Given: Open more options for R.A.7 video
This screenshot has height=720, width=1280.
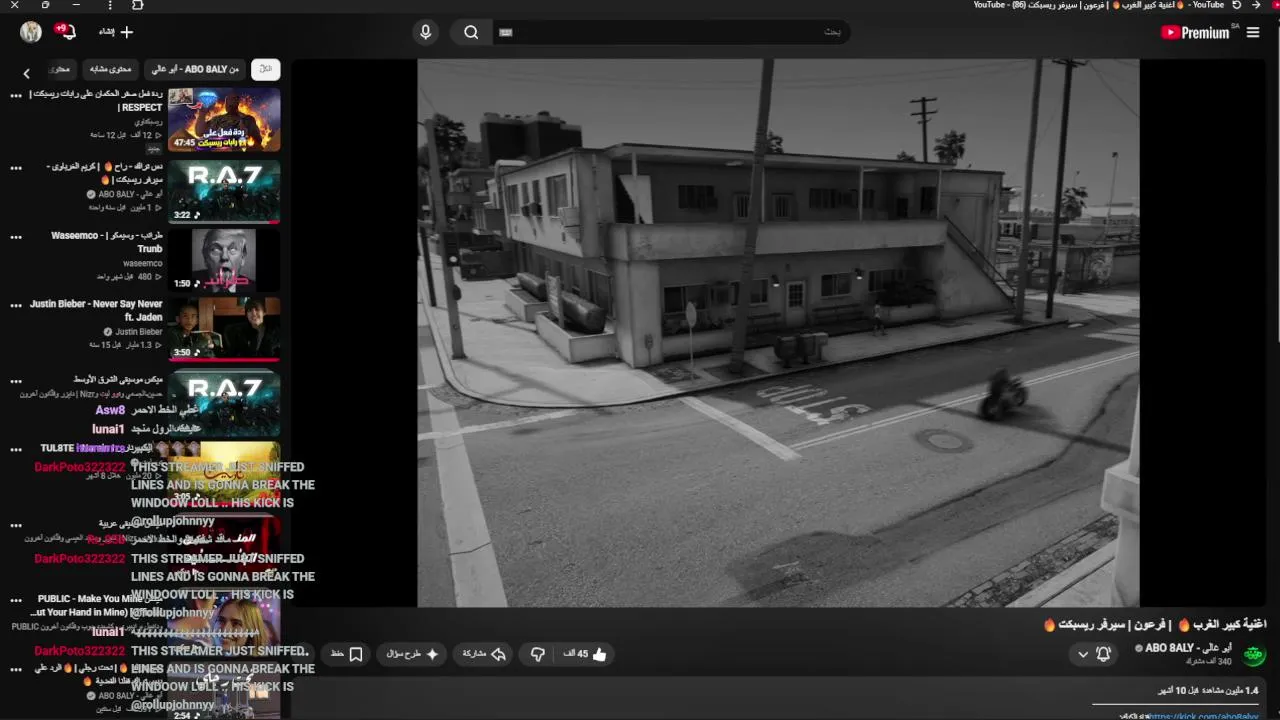Looking at the screenshot, I should click(x=16, y=168).
